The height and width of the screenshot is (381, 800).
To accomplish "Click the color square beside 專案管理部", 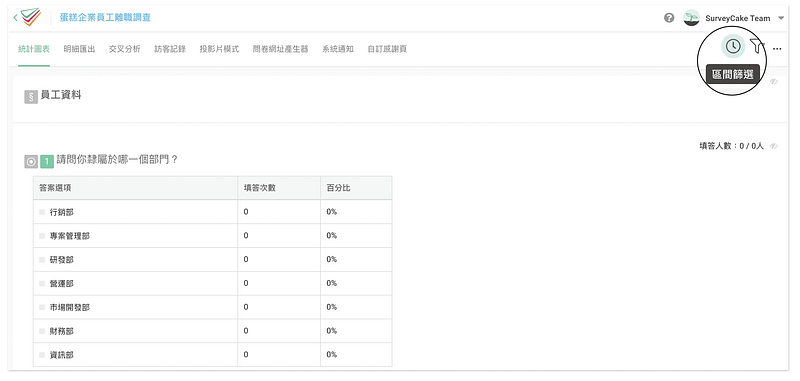I will 42,236.
